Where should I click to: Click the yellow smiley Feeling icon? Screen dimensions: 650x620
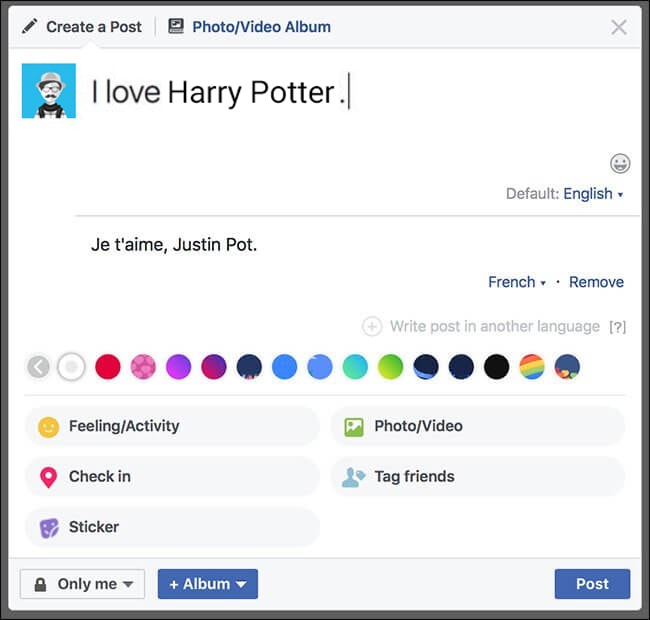[x=49, y=427]
